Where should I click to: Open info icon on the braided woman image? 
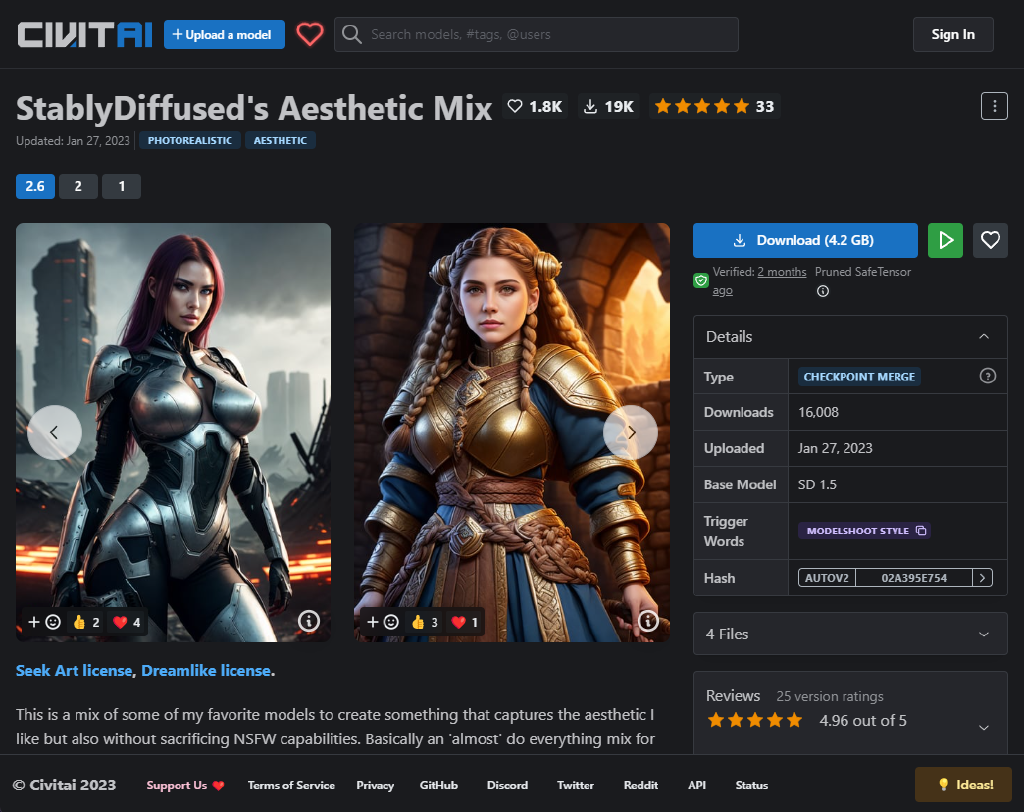(648, 621)
